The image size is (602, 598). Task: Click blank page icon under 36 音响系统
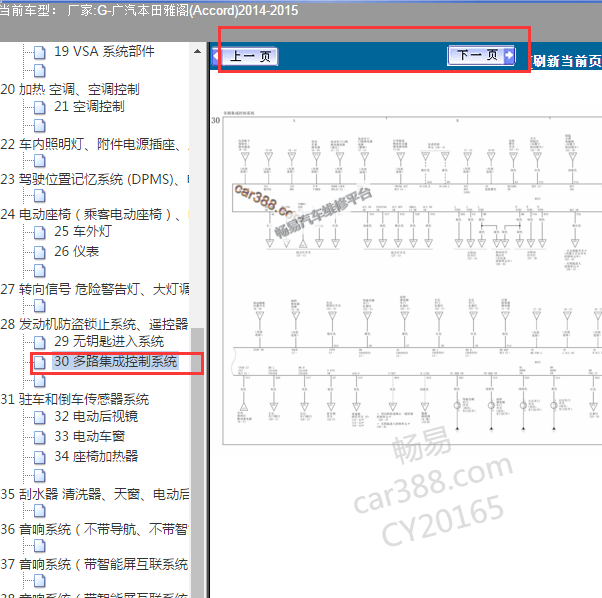(x=40, y=545)
